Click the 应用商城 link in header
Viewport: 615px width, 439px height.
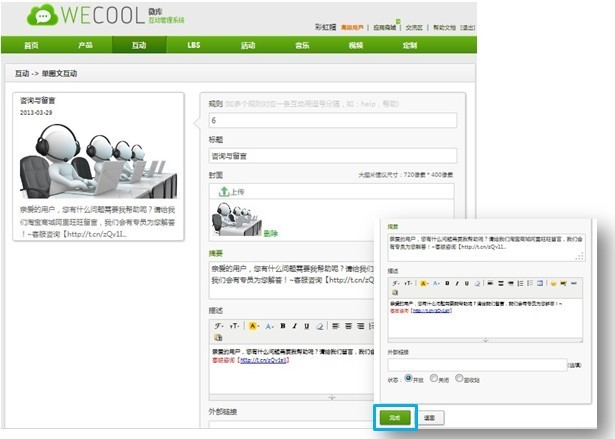tap(384, 27)
